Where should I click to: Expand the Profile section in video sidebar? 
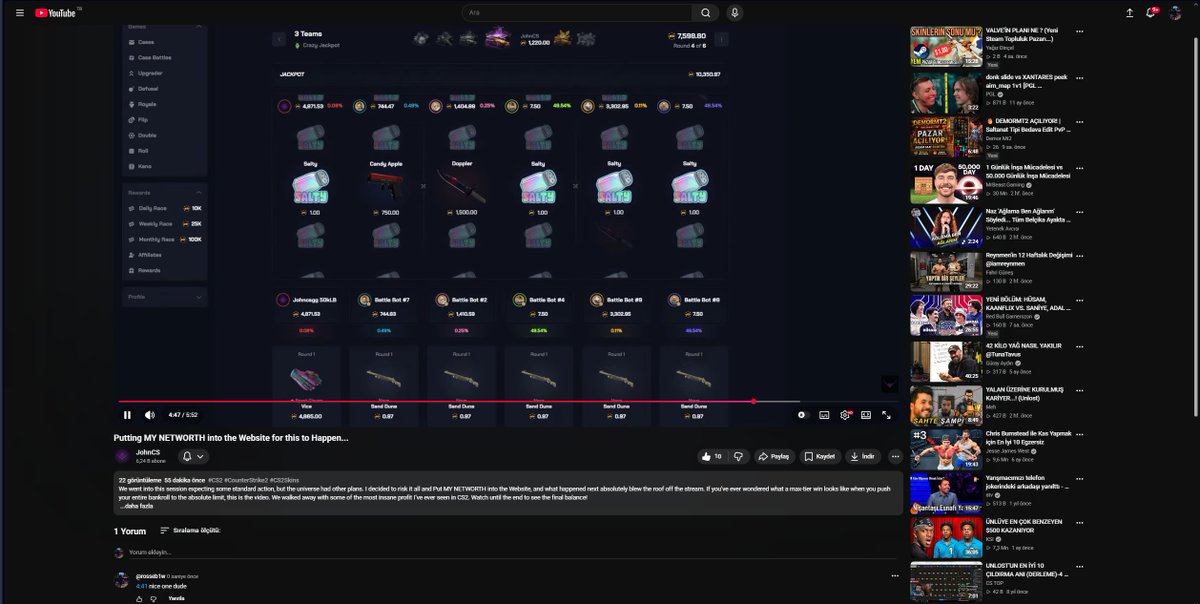point(198,297)
